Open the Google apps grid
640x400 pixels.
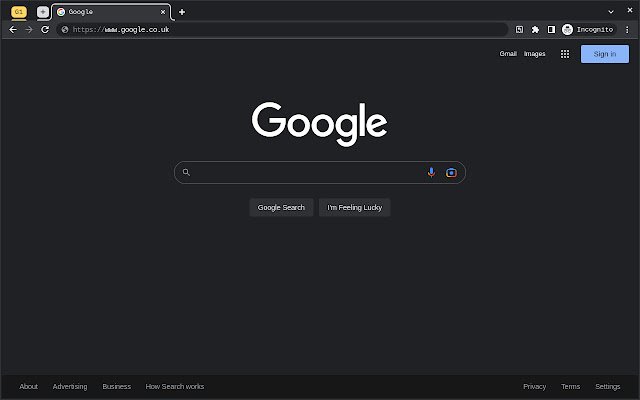point(565,54)
